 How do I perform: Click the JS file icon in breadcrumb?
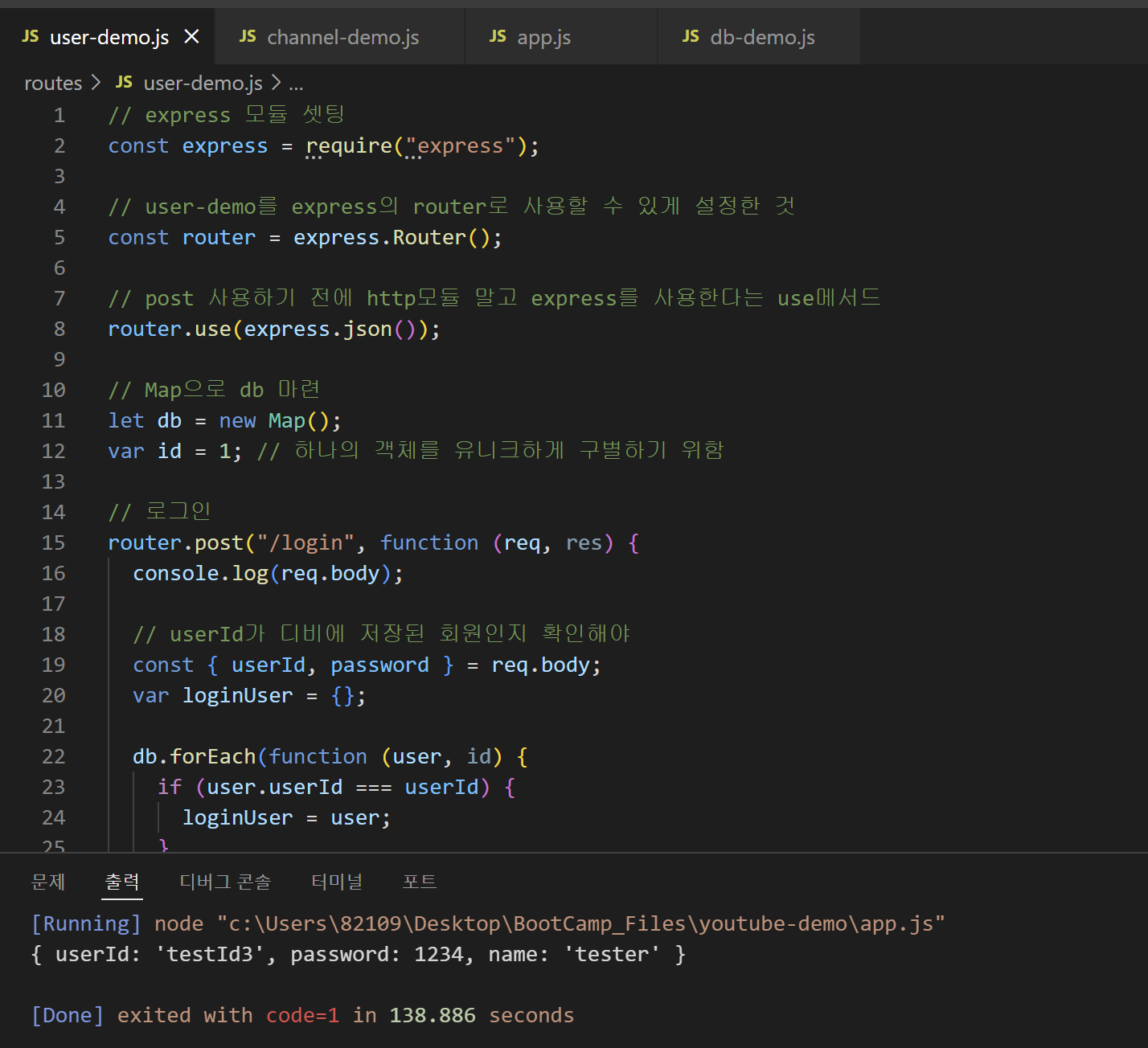(124, 83)
